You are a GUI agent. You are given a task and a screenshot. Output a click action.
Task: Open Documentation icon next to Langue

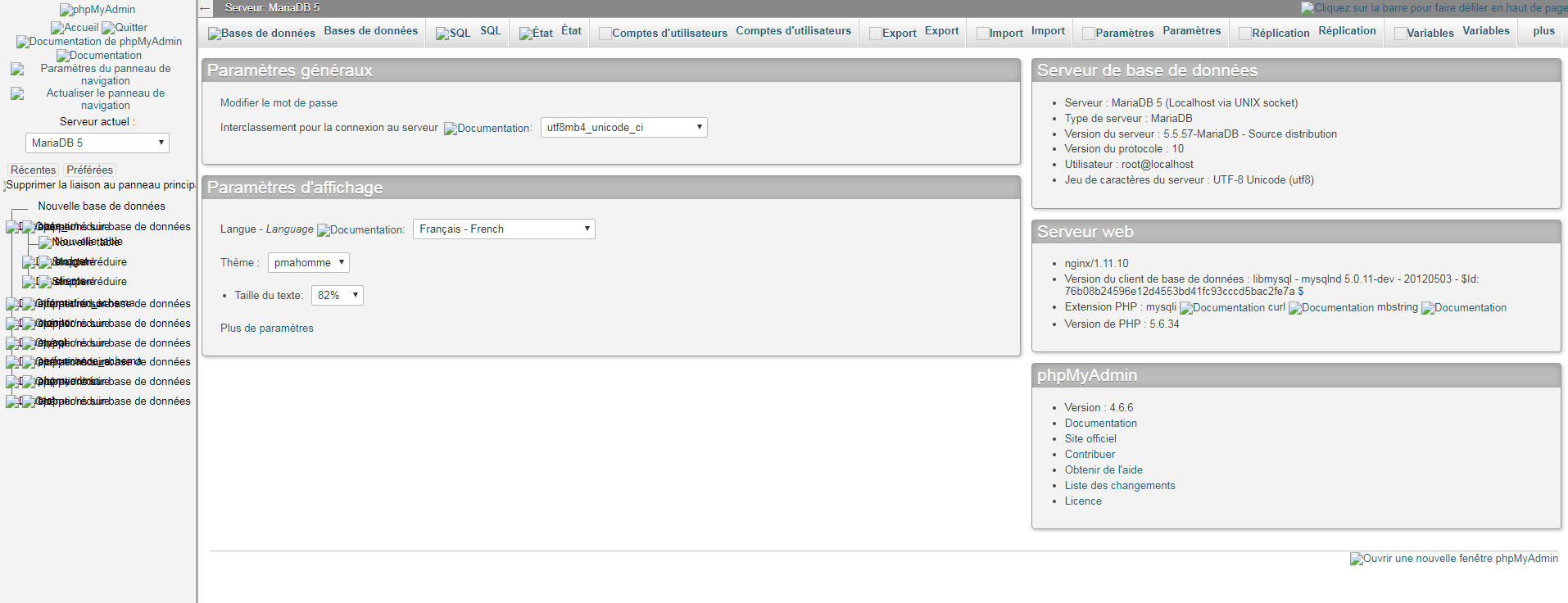[x=360, y=230]
